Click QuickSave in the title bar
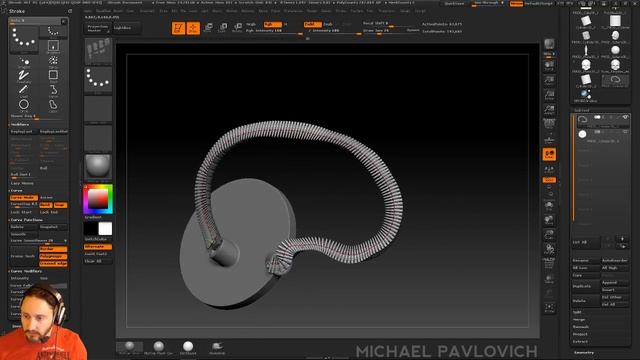Viewport: 640px width, 360px height. pyautogui.click(x=455, y=3)
